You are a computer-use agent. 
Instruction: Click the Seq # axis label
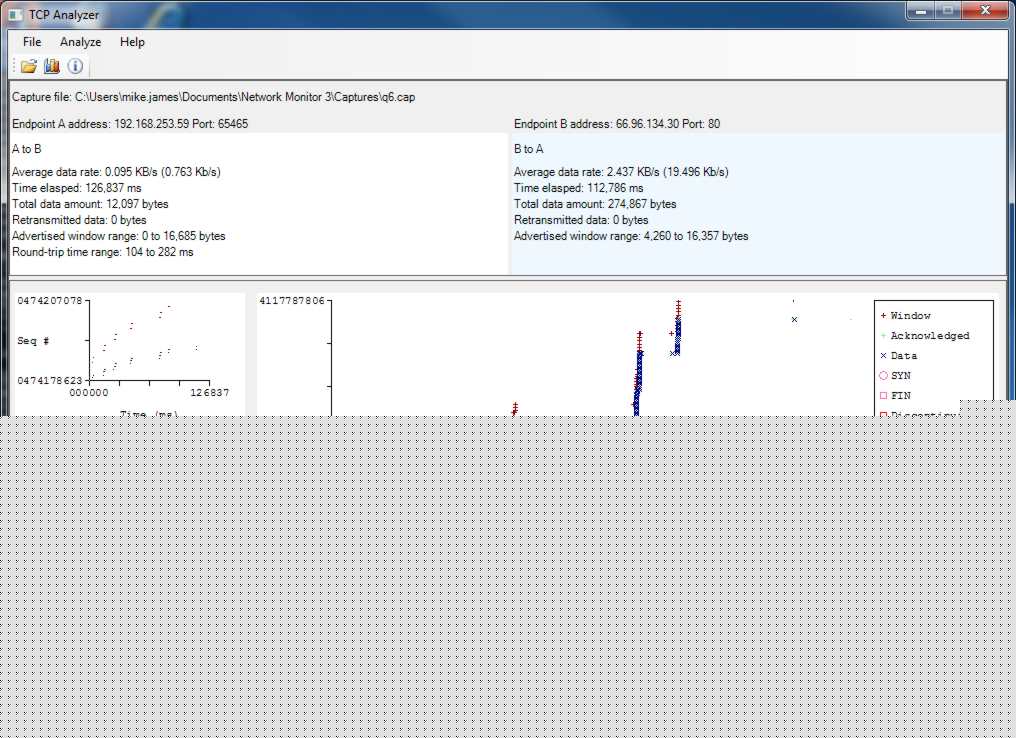pos(33,341)
